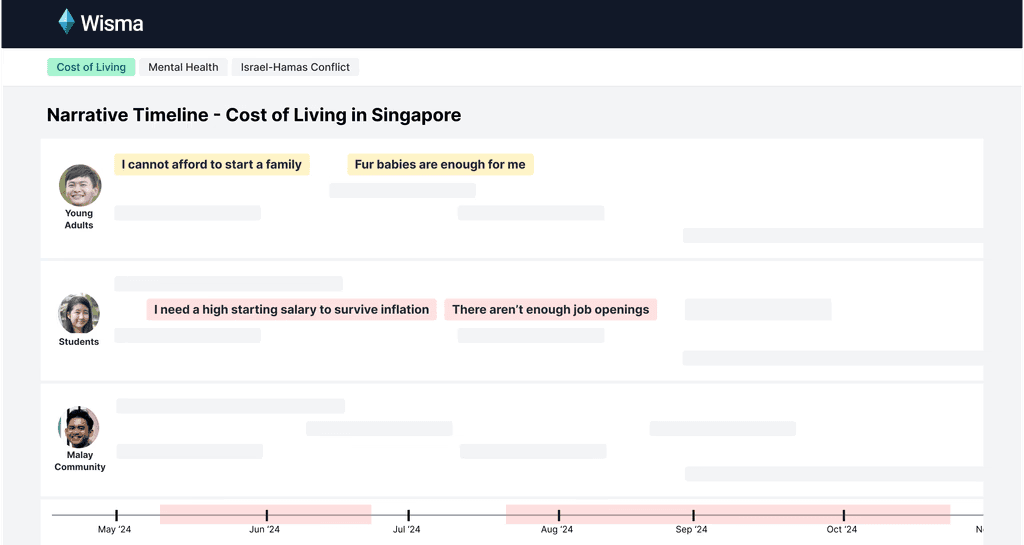Click the Malay Community avatar photo

(x=78, y=427)
